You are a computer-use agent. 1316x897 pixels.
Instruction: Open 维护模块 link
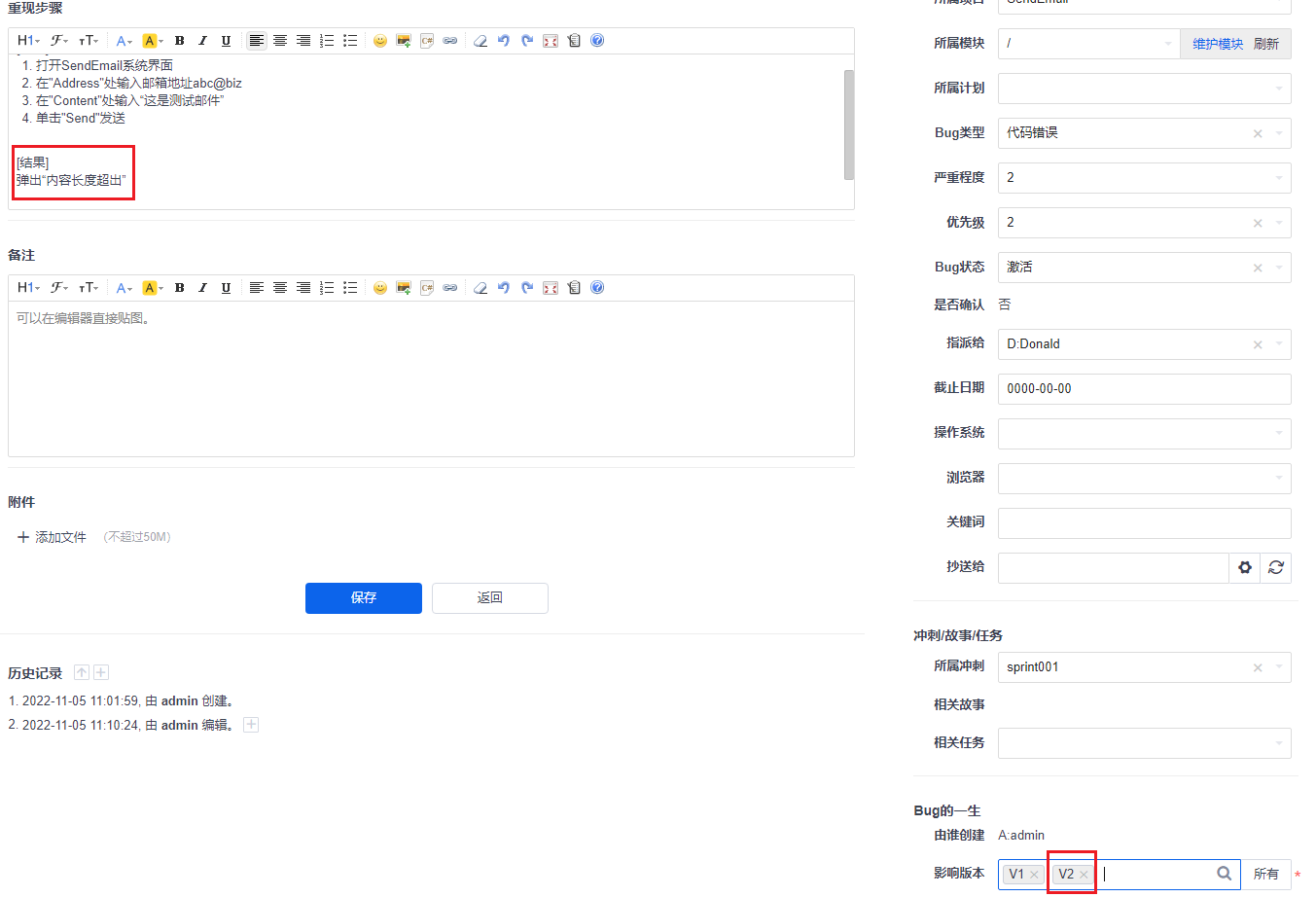pyautogui.click(x=1218, y=44)
